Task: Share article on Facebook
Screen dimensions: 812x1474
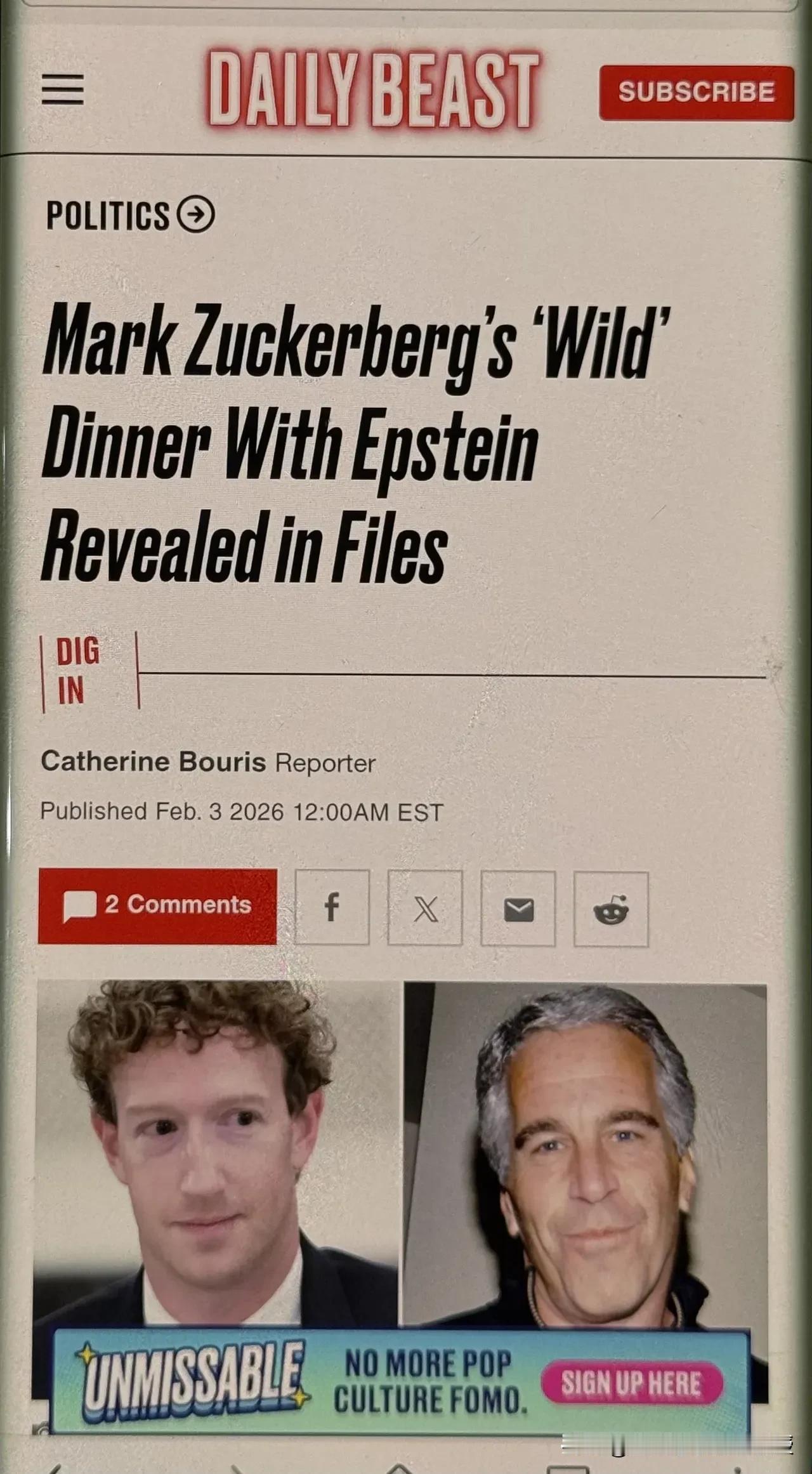Action: [x=332, y=907]
